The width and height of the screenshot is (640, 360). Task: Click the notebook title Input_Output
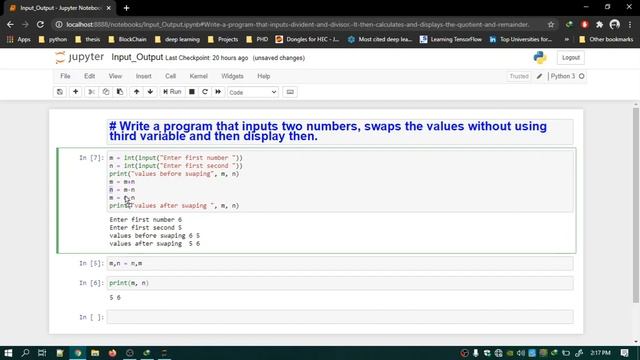pyautogui.click(x=137, y=57)
